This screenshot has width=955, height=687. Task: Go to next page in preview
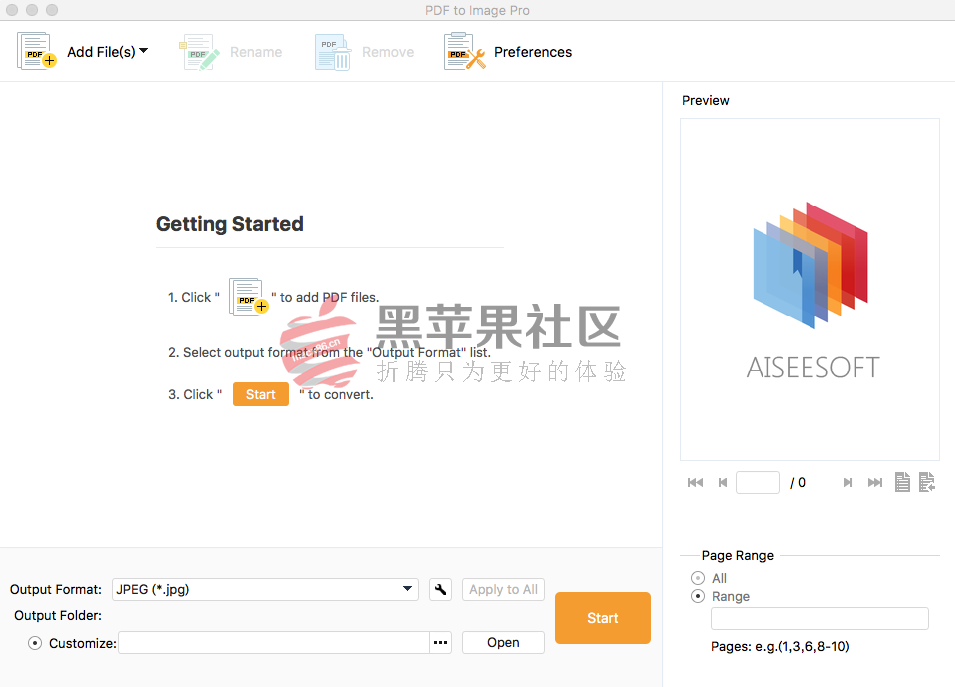point(847,482)
